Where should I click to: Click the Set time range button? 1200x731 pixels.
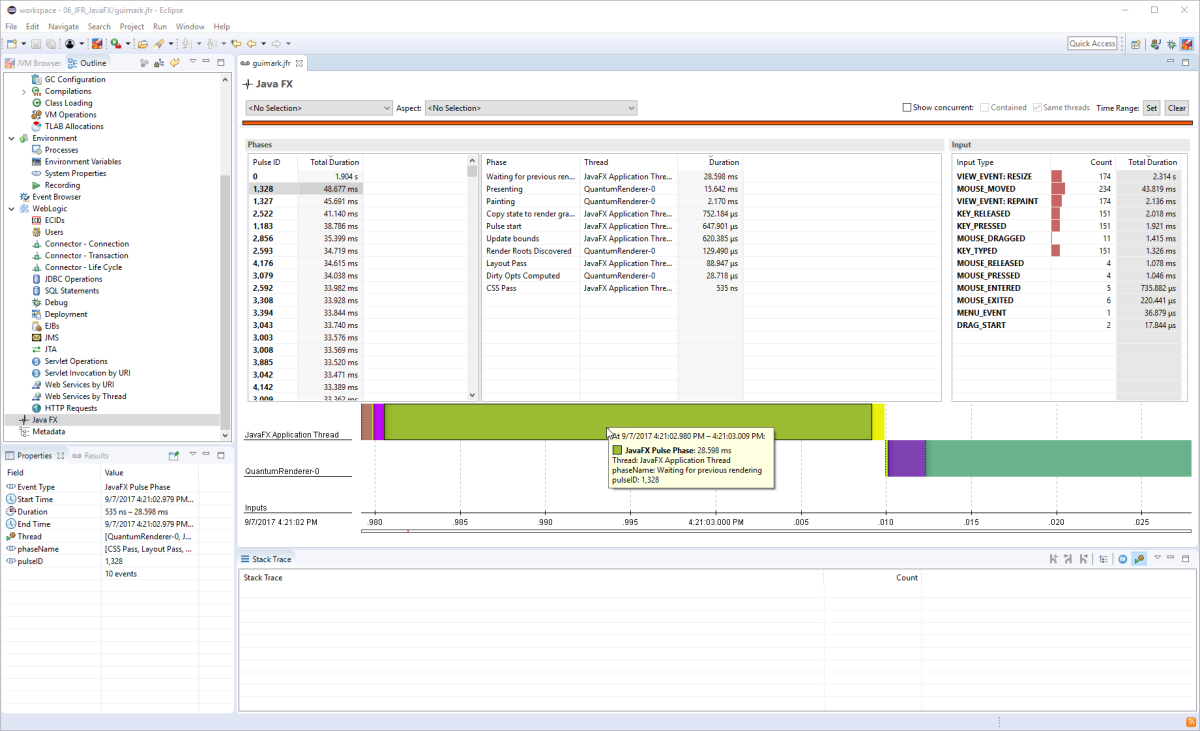point(1151,108)
